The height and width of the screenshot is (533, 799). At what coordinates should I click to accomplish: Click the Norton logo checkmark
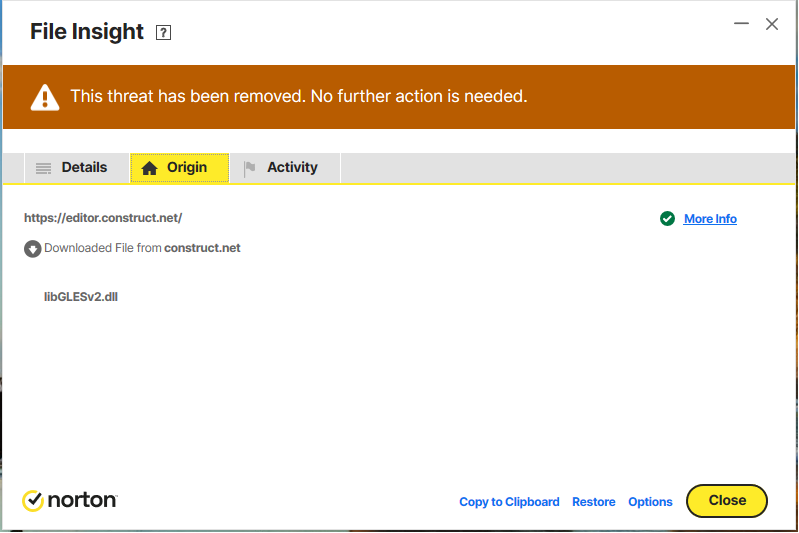point(33,500)
